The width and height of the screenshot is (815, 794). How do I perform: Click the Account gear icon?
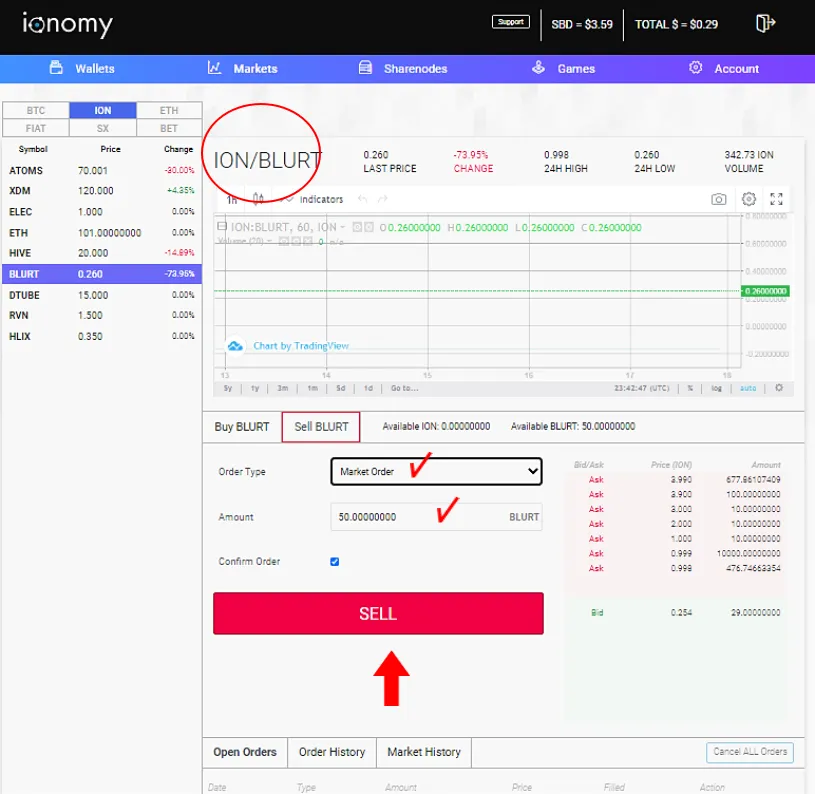(x=695, y=68)
